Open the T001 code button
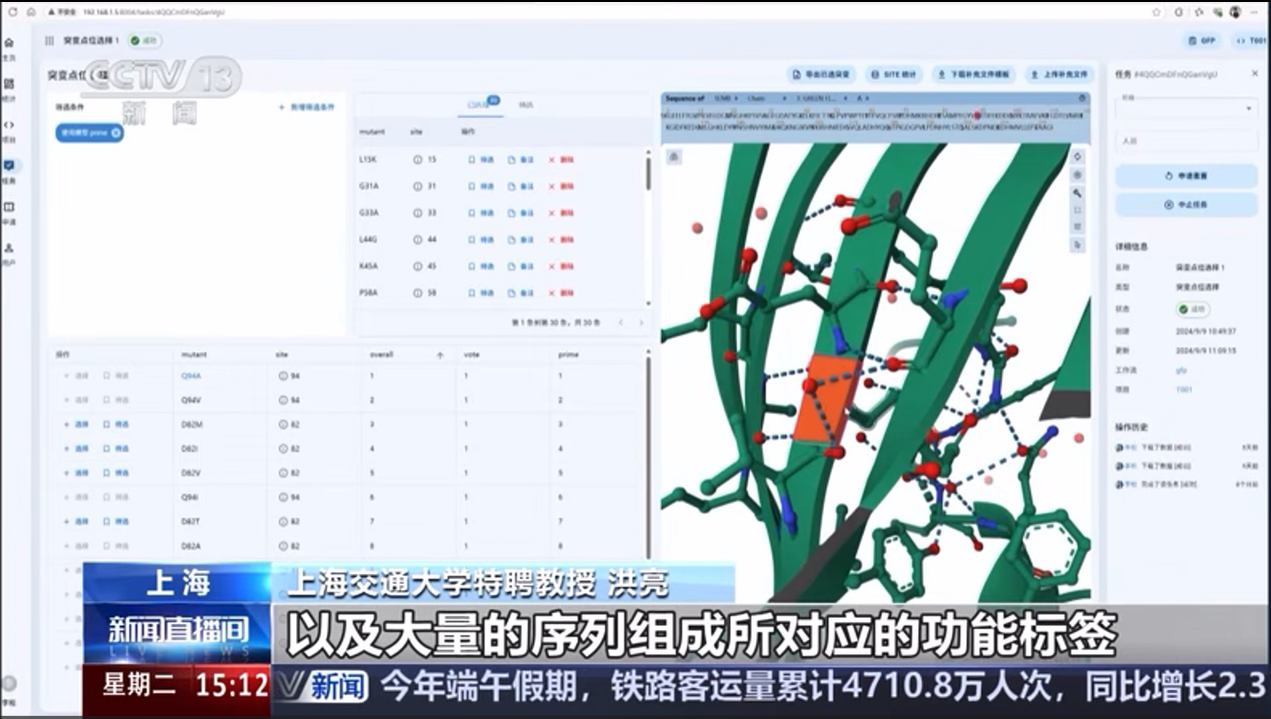1271x719 pixels. click(x=1250, y=41)
